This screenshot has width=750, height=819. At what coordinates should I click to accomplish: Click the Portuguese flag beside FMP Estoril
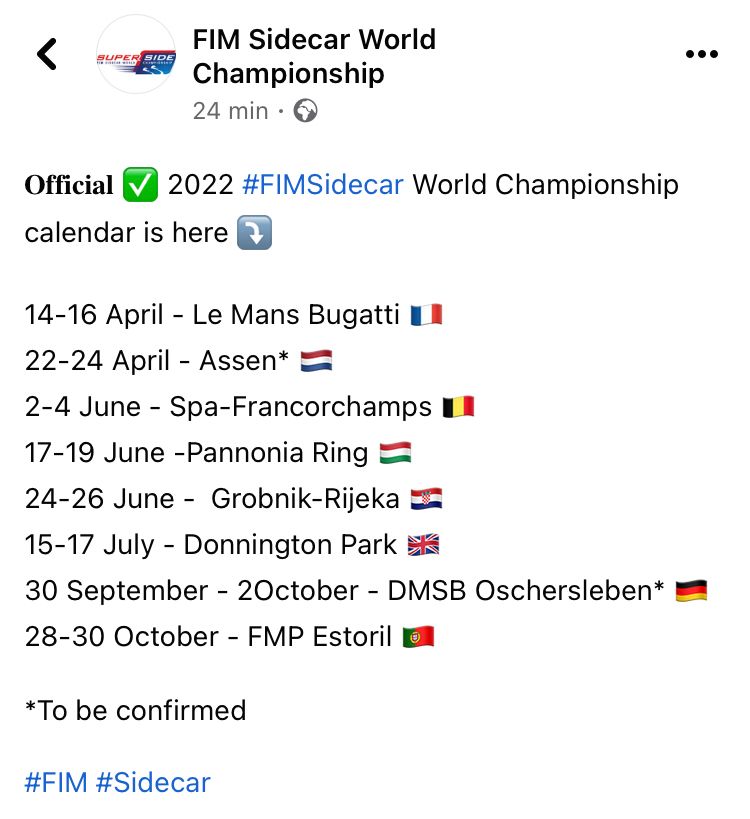(418, 637)
